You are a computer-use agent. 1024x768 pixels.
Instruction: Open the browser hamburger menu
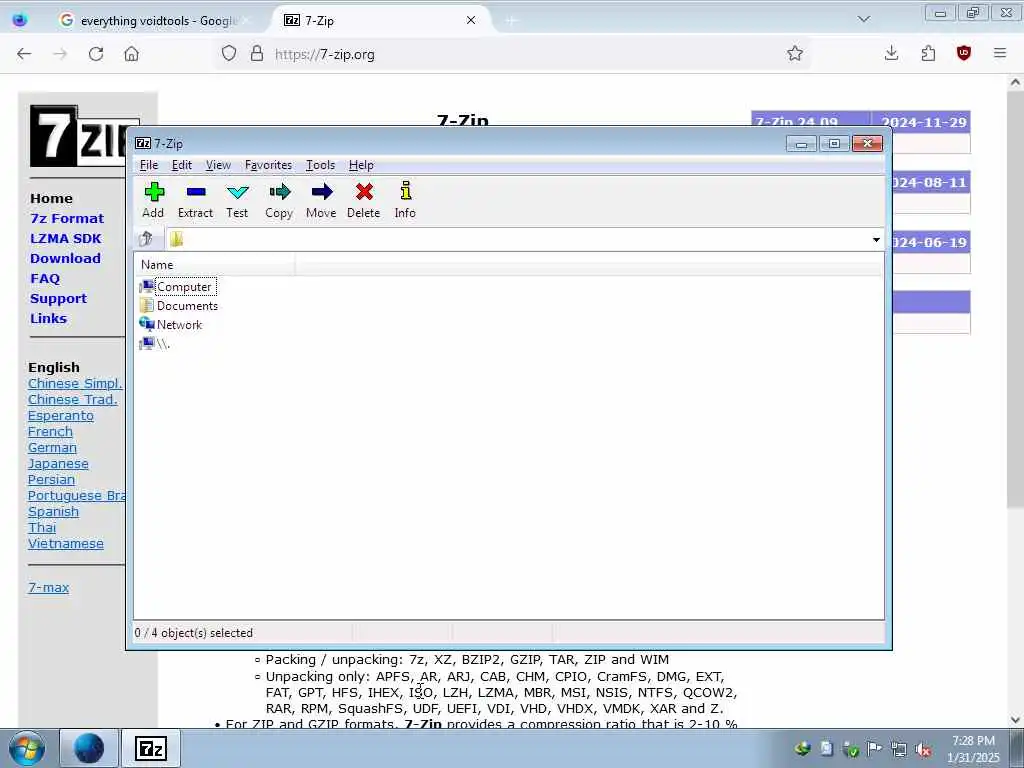tap(1000, 54)
